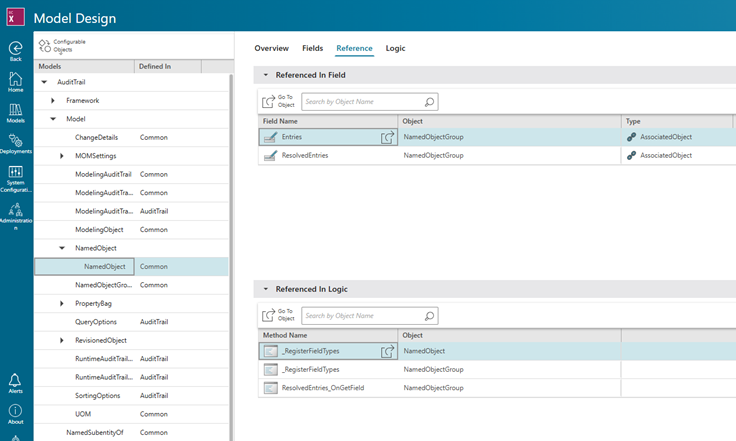The width and height of the screenshot is (736, 441).
Task: Select the QueryOptions tree item
Action: (97, 322)
